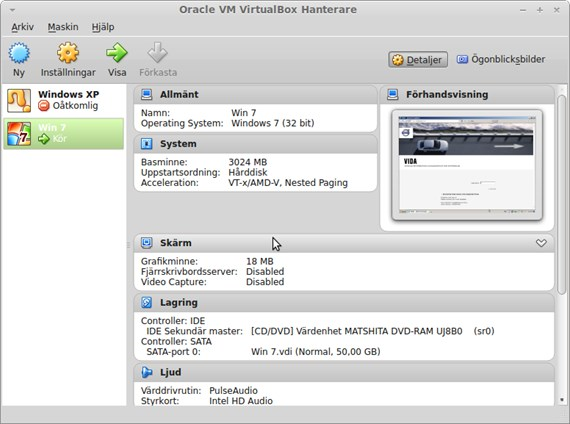Click the 'Controller: IDE' label
The image size is (570, 424).
[x=173, y=321]
